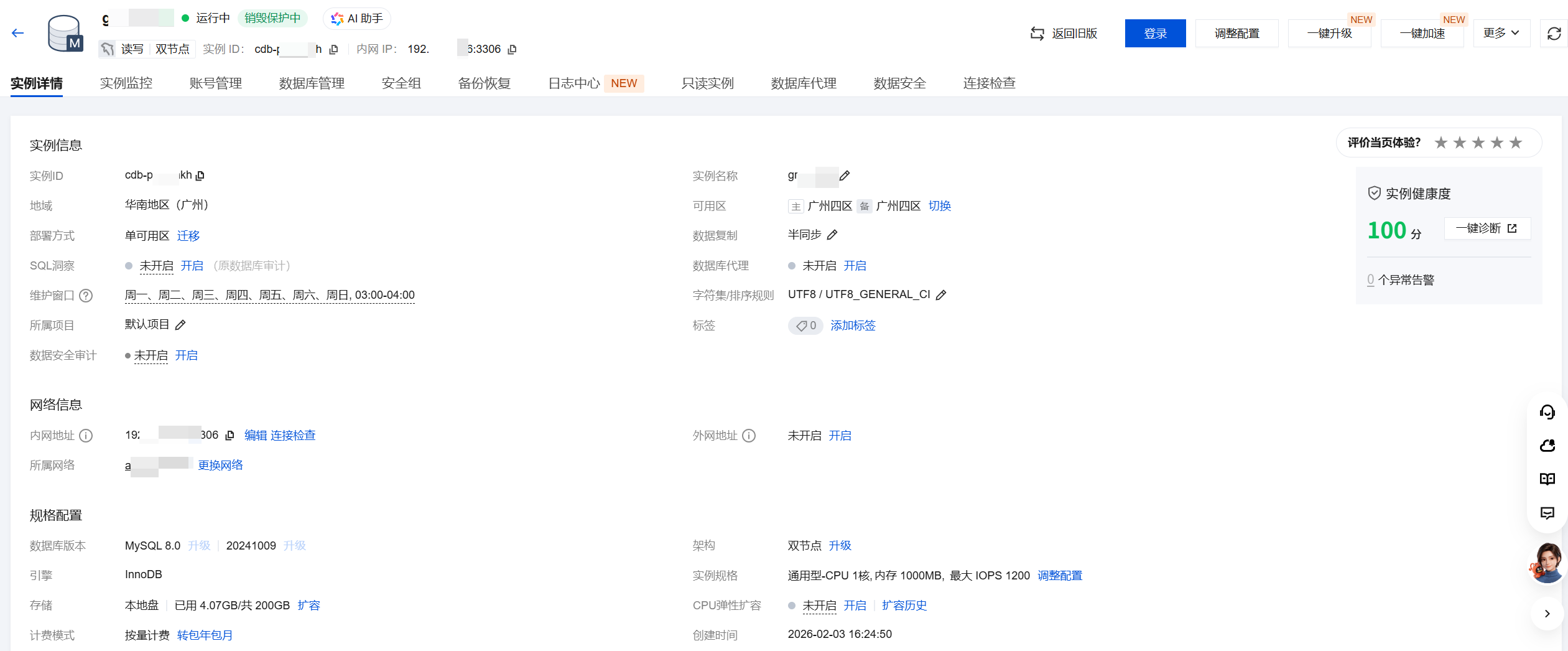Open the 日志中心 tab
1568x651 pixels.
point(574,83)
